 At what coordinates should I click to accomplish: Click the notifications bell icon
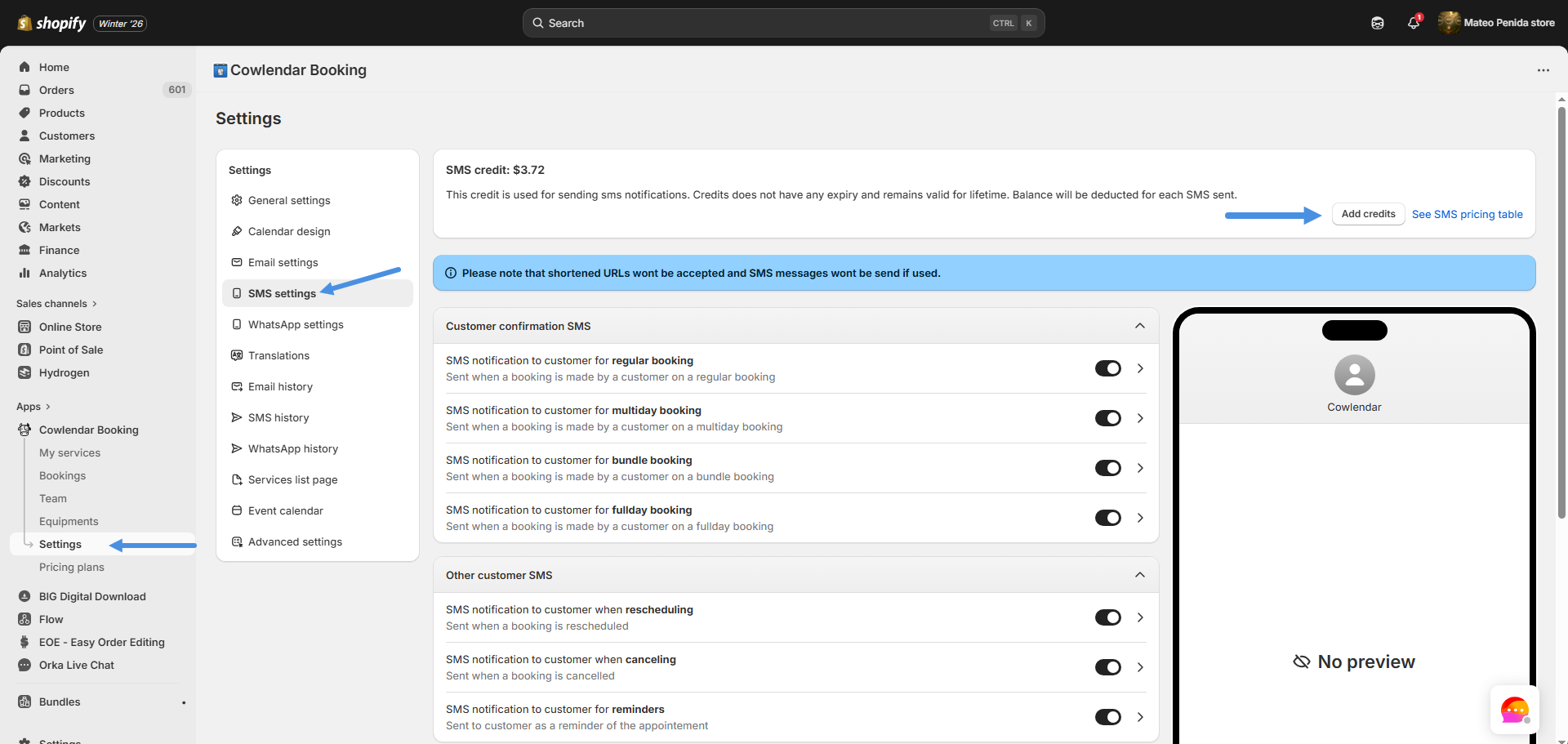click(x=1414, y=23)
